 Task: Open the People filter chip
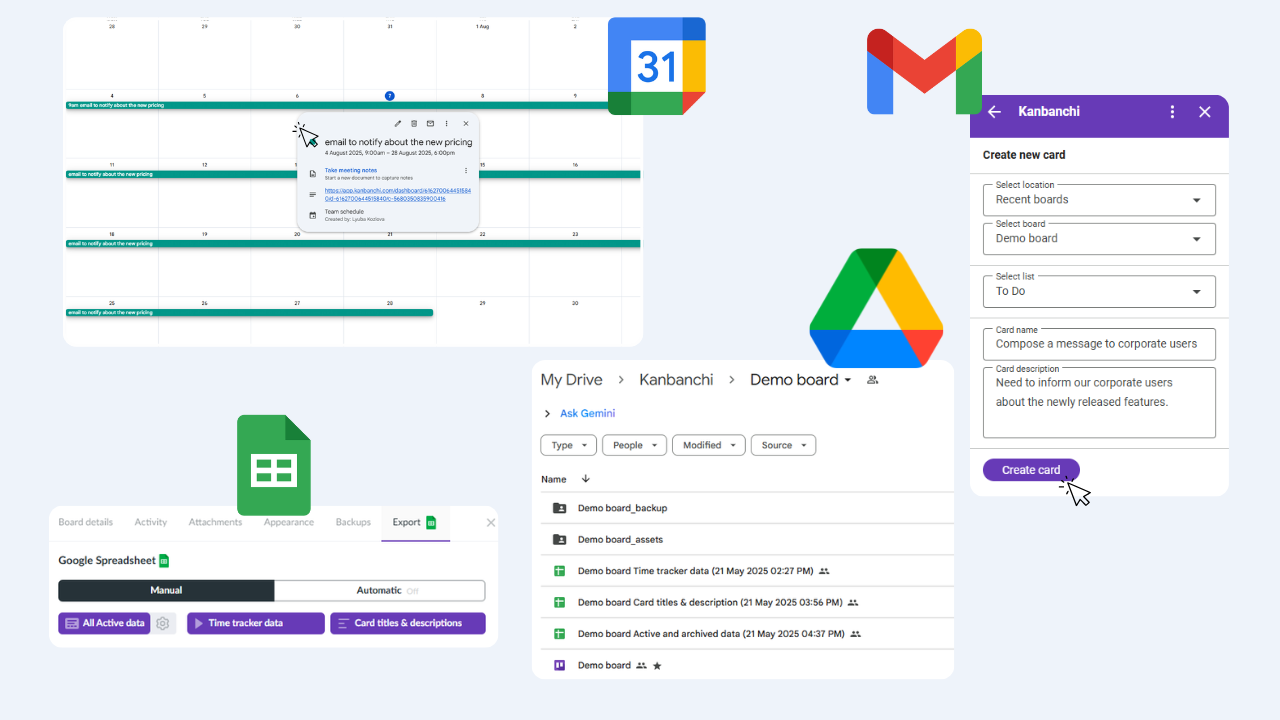coord(634,445)
